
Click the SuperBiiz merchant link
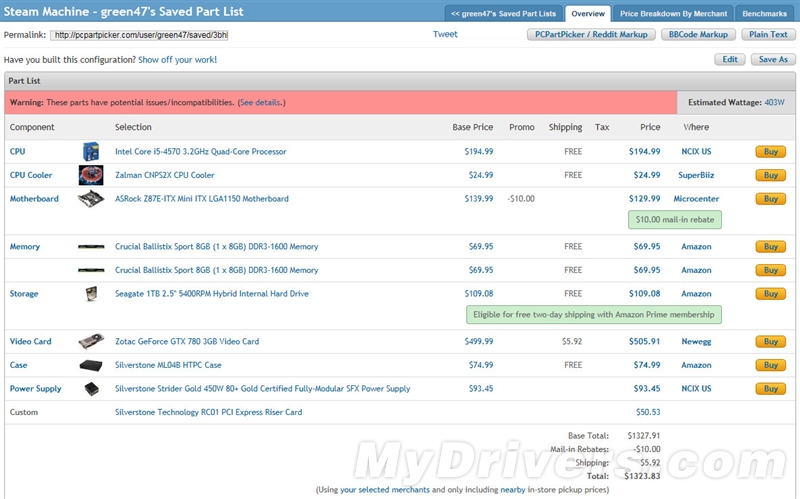point(696,175)
